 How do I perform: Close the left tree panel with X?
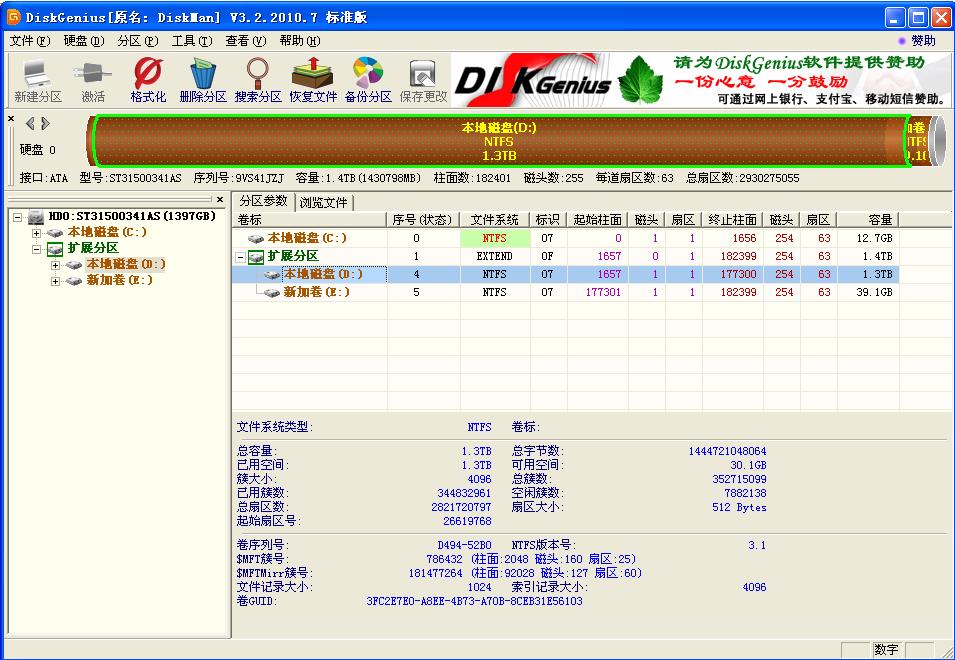coord(220,199)
